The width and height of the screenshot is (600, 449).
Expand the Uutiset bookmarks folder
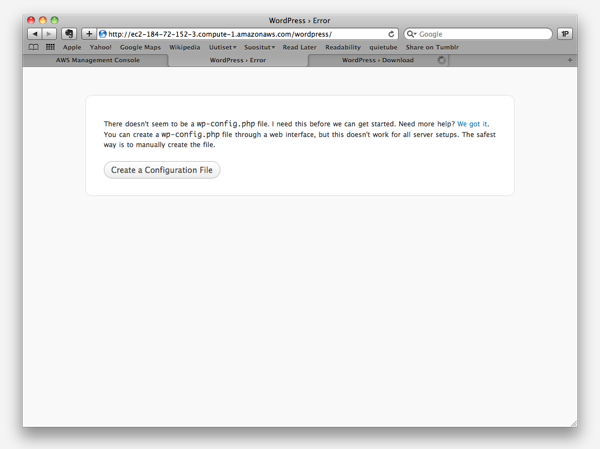coord(223,47)
